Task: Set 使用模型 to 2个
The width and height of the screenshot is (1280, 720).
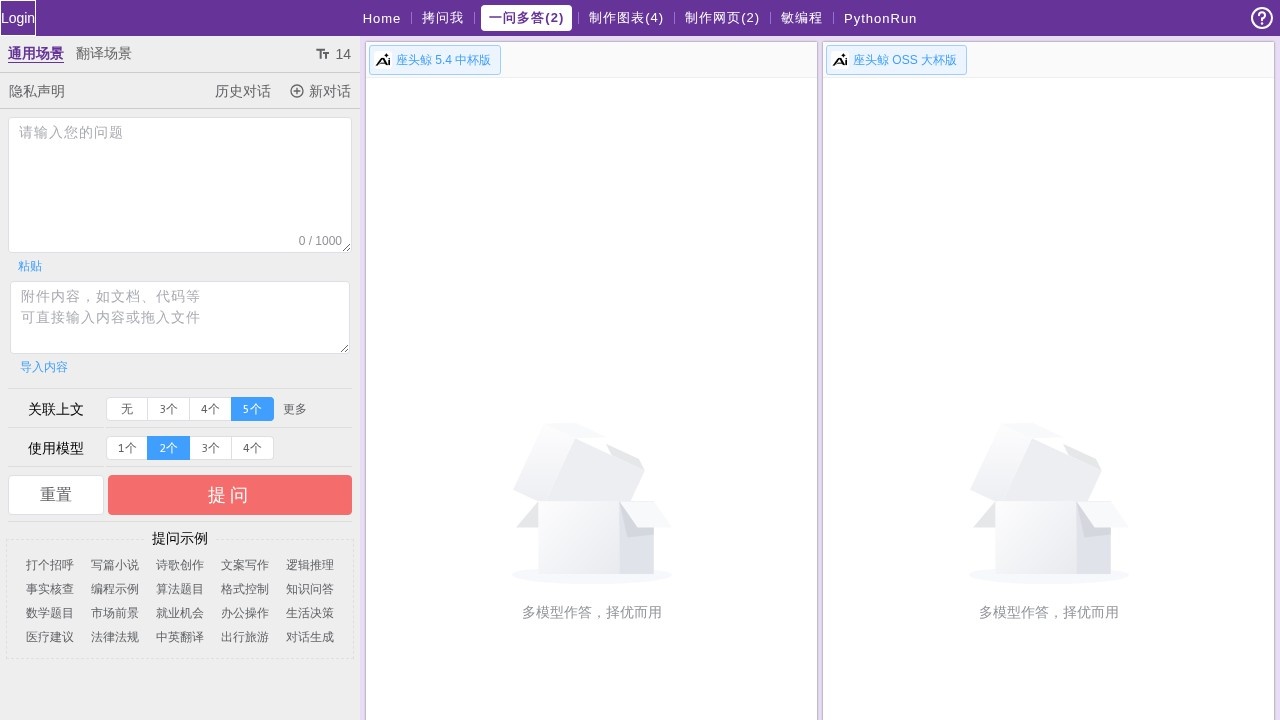Action: (x=169, y=448)
